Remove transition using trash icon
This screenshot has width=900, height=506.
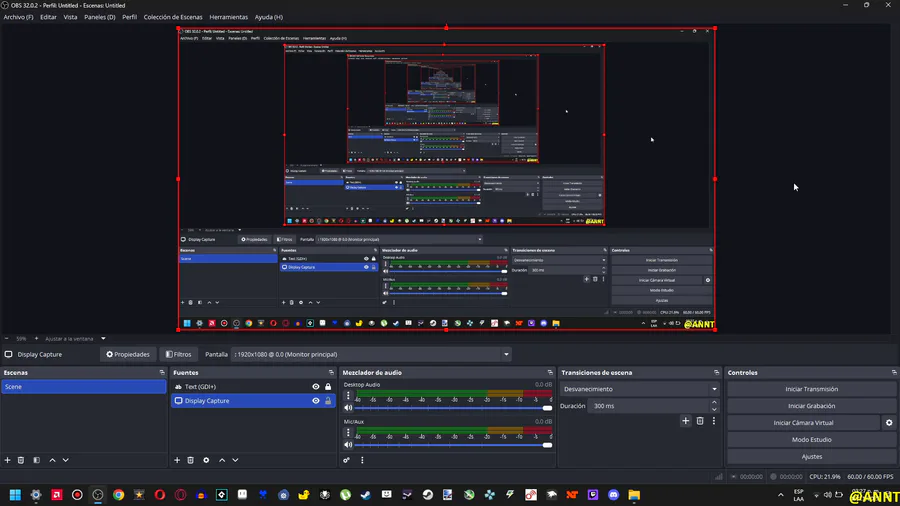[700, 421]
